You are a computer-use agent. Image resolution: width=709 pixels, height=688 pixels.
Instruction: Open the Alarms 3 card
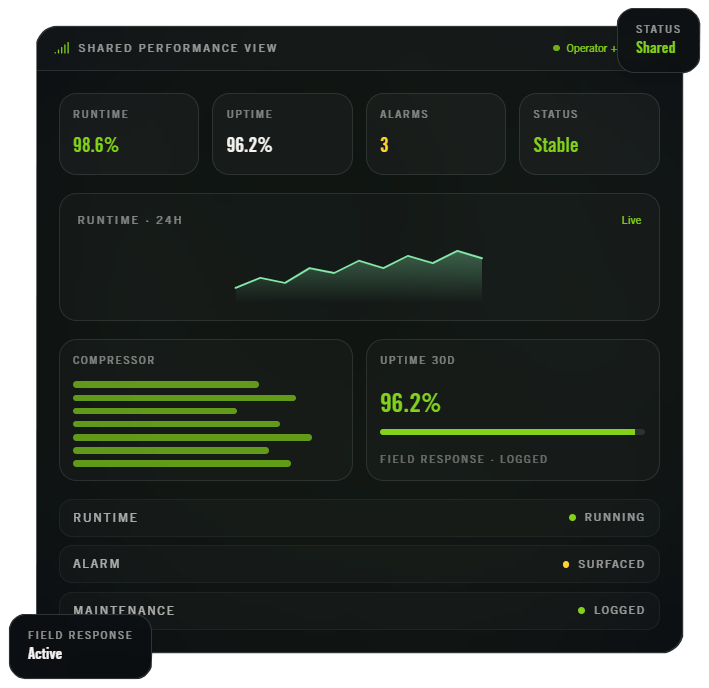pos(435,134)
